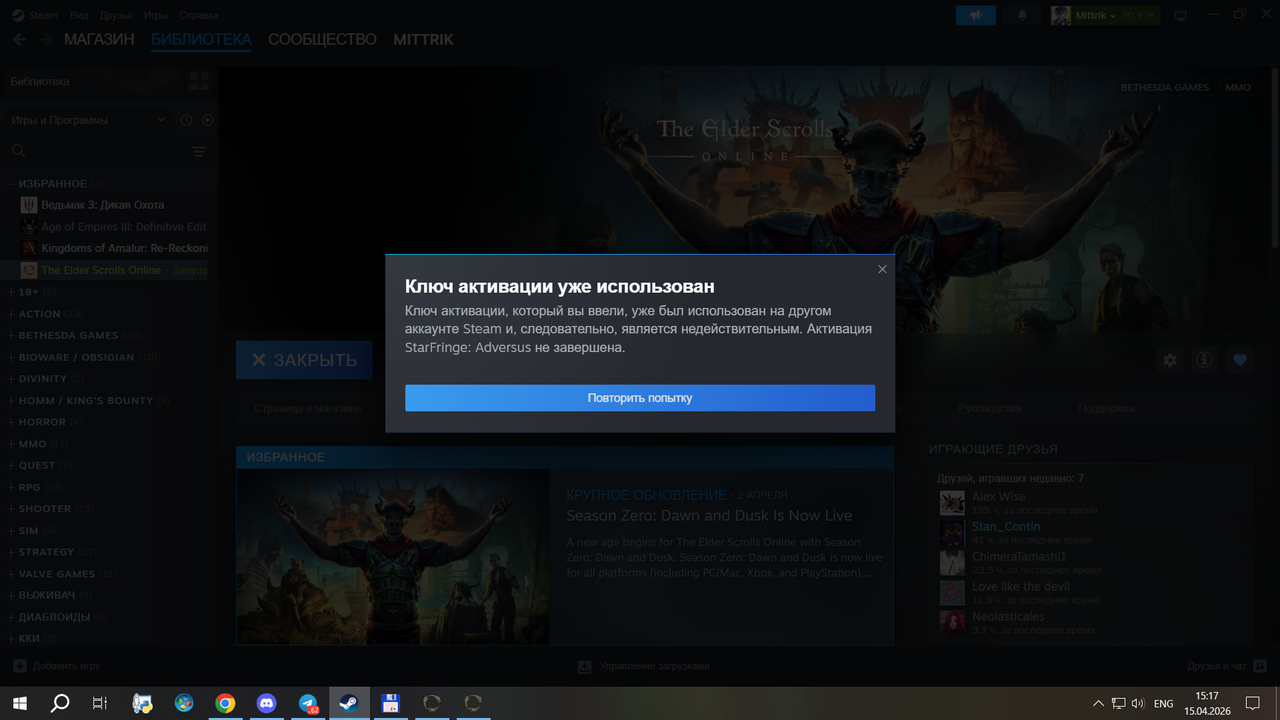Click the Повторить попытку button
Viewport: 1280px width, 720px height.
(640, 398)
